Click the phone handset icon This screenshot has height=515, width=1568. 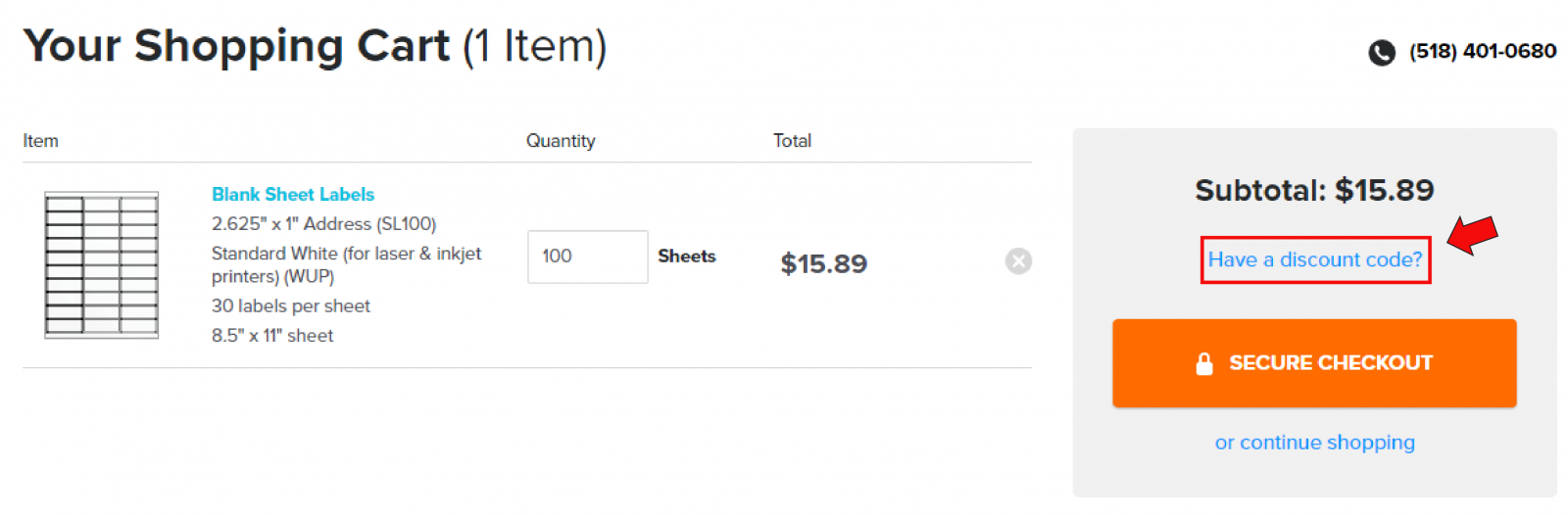pyautogui.click(x=1381, y=52)
